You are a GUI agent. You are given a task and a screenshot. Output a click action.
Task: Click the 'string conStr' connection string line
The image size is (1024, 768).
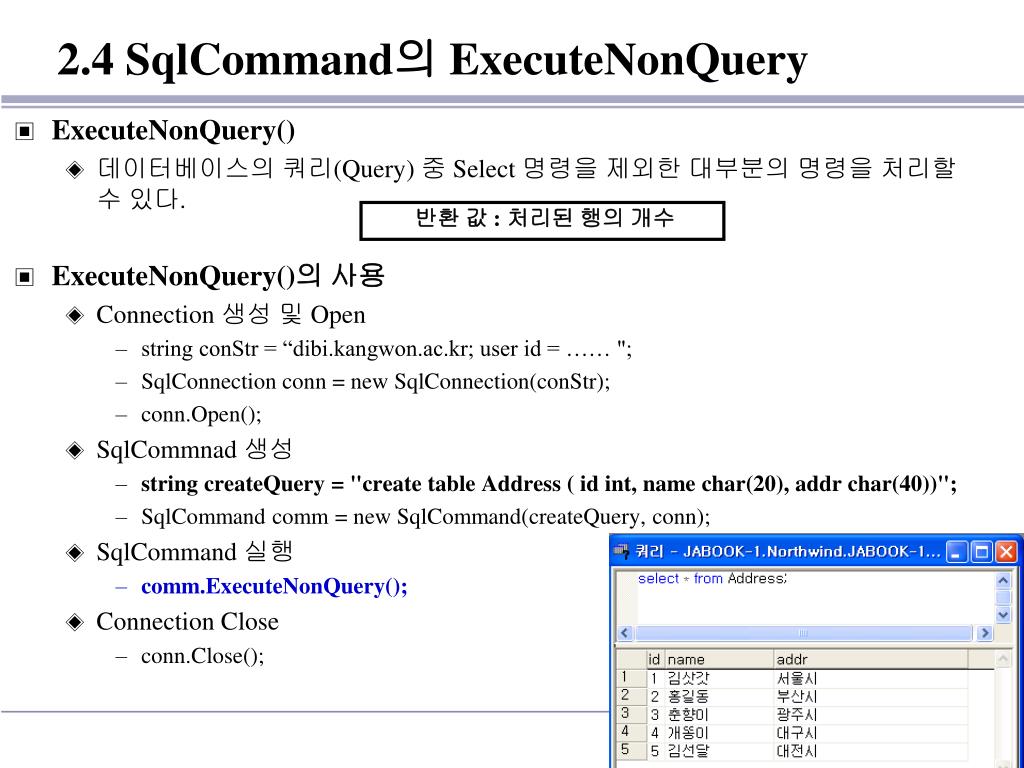pos(386,349)
